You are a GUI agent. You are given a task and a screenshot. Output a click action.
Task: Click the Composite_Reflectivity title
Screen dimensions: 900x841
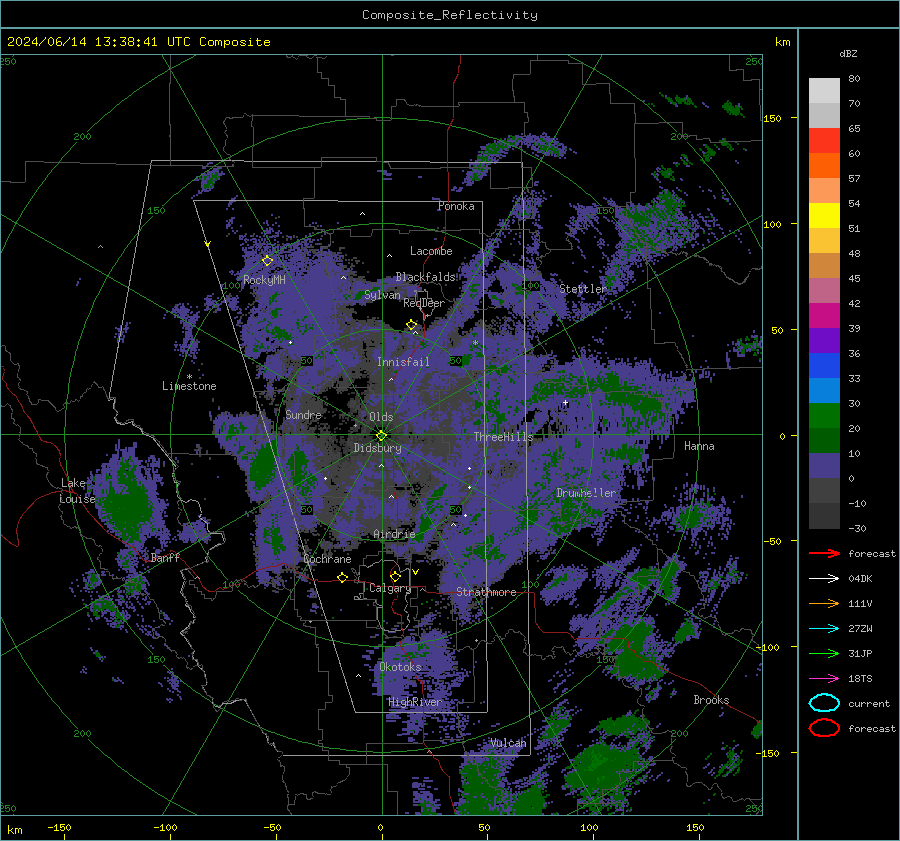[x=450, y=15]
